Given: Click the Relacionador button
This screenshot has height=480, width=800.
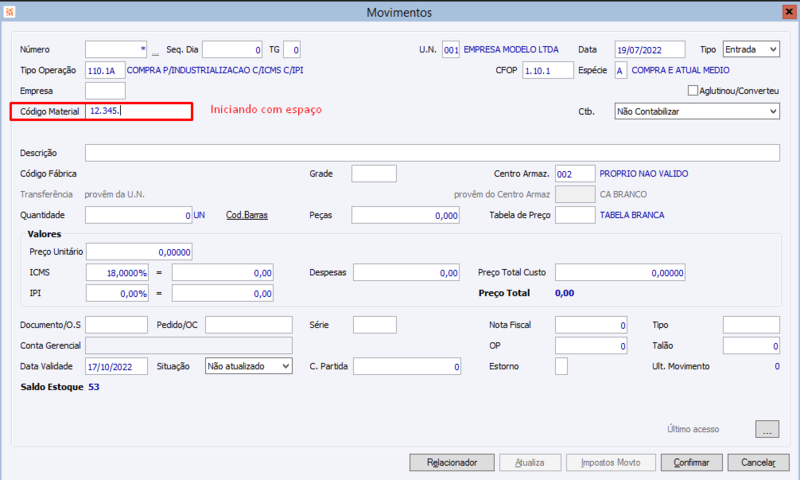Looking at the screenshot, I should pos(452,463).
